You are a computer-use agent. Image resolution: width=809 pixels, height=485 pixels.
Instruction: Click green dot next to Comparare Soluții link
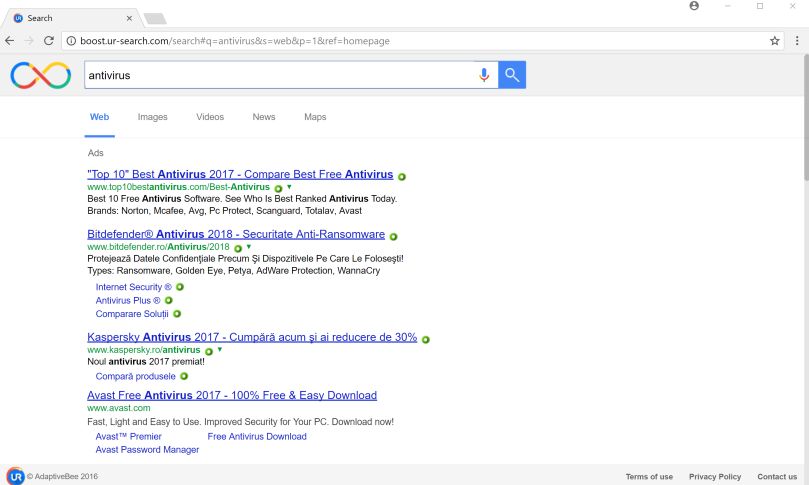tap(177, 314)
